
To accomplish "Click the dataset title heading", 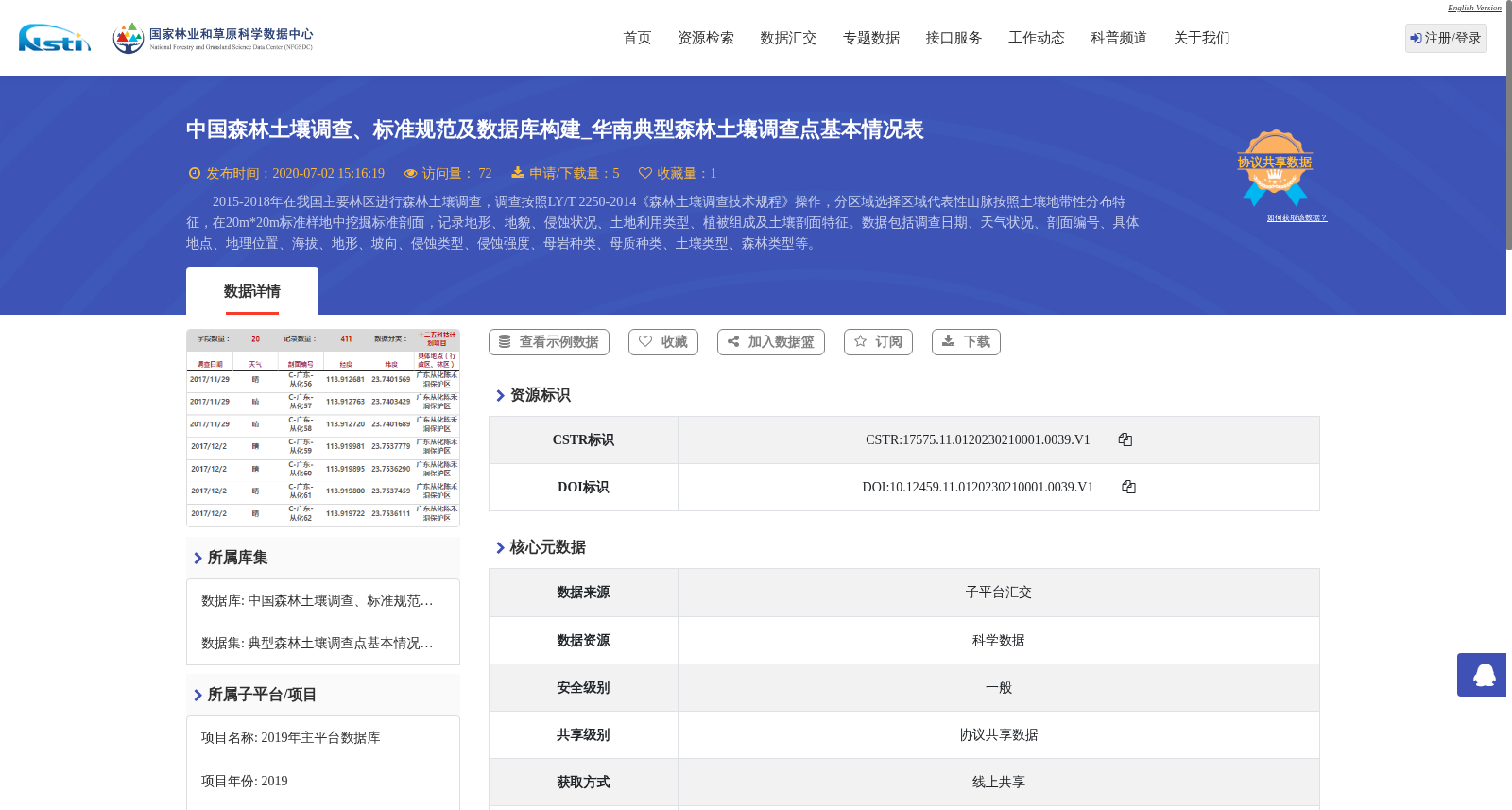I will tap(555, 129).
